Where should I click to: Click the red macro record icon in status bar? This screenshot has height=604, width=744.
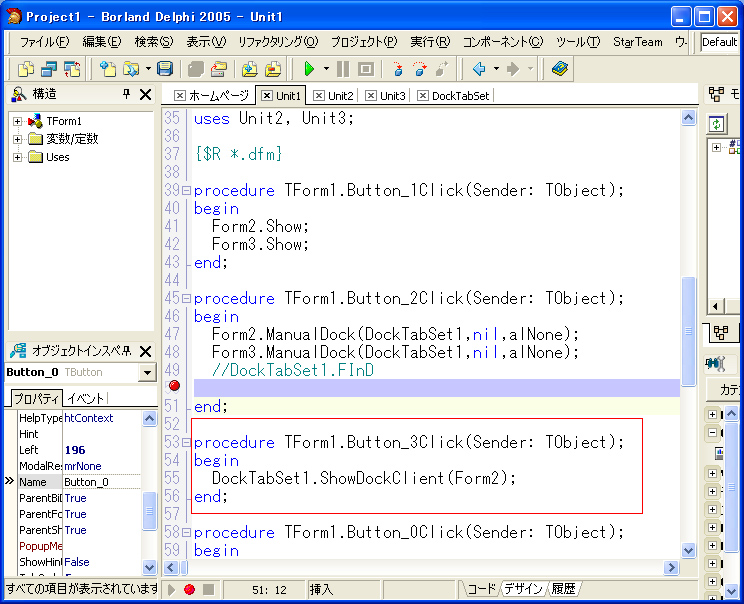point(189,590)
